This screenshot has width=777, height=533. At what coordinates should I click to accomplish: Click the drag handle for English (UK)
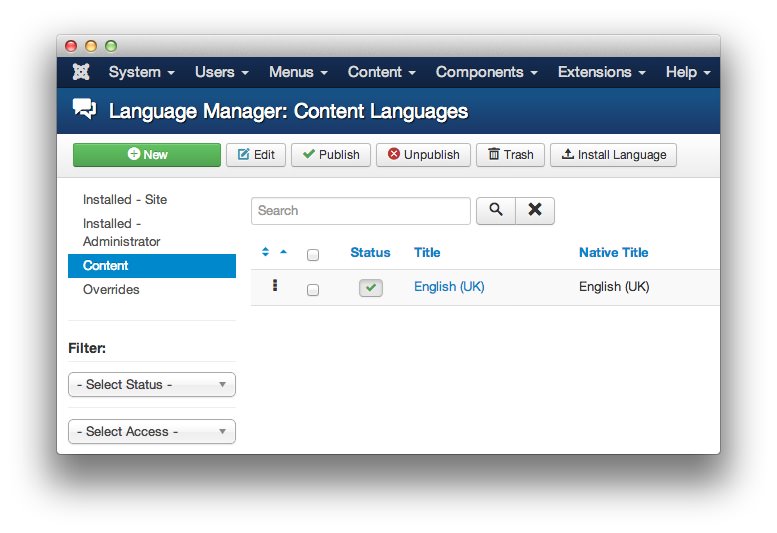[275, 287]
